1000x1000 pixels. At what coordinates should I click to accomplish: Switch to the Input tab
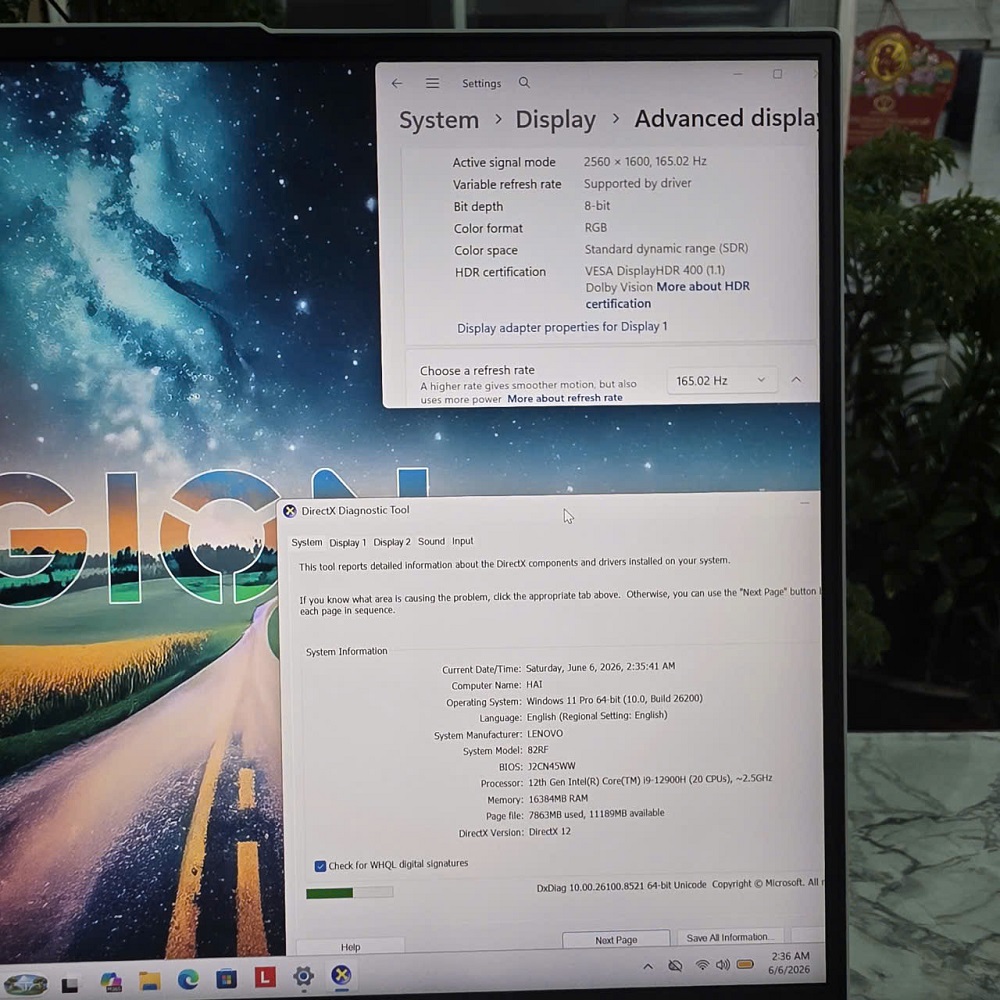tap(462, 541)
